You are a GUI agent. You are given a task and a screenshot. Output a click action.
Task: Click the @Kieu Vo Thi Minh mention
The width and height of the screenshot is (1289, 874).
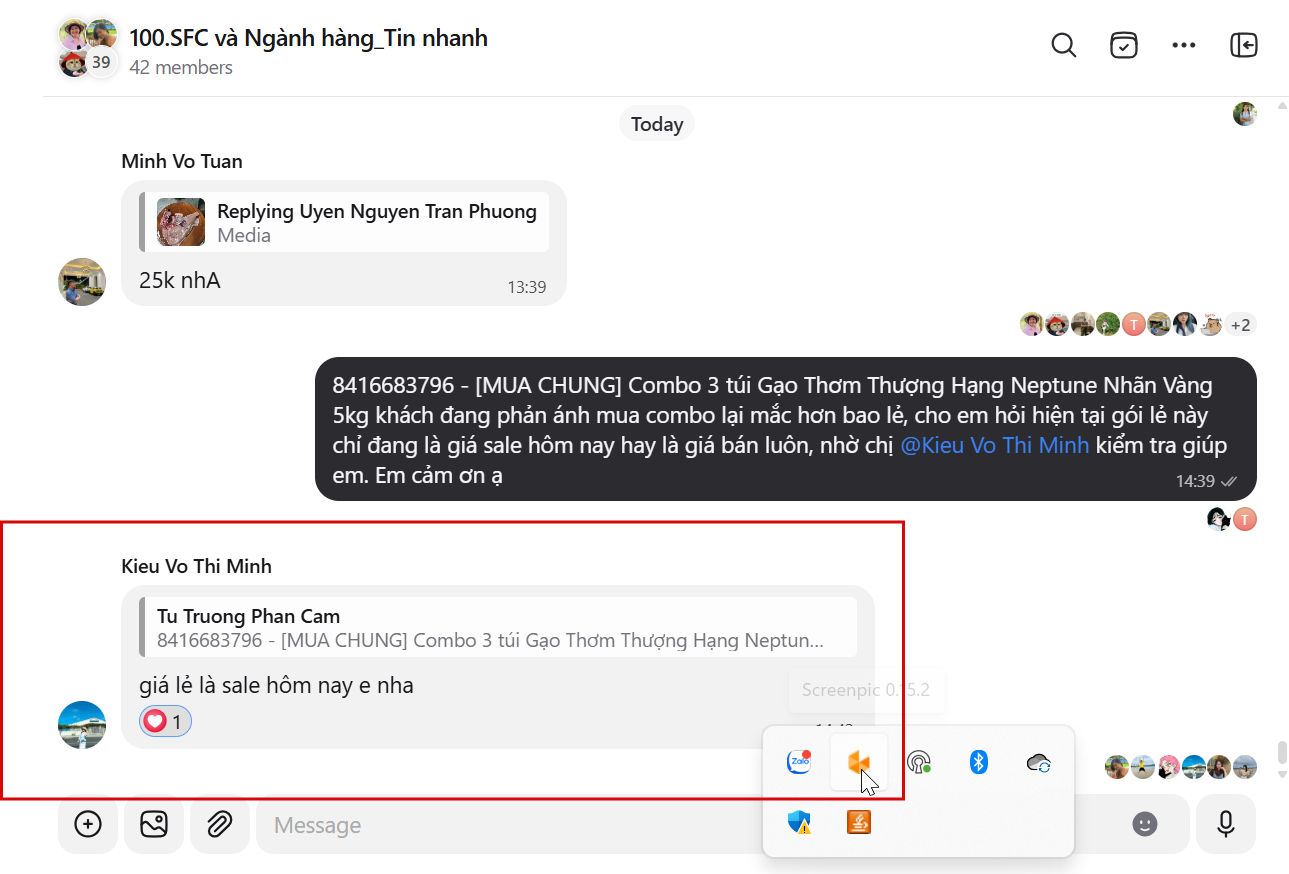click(x=995, y=445)
